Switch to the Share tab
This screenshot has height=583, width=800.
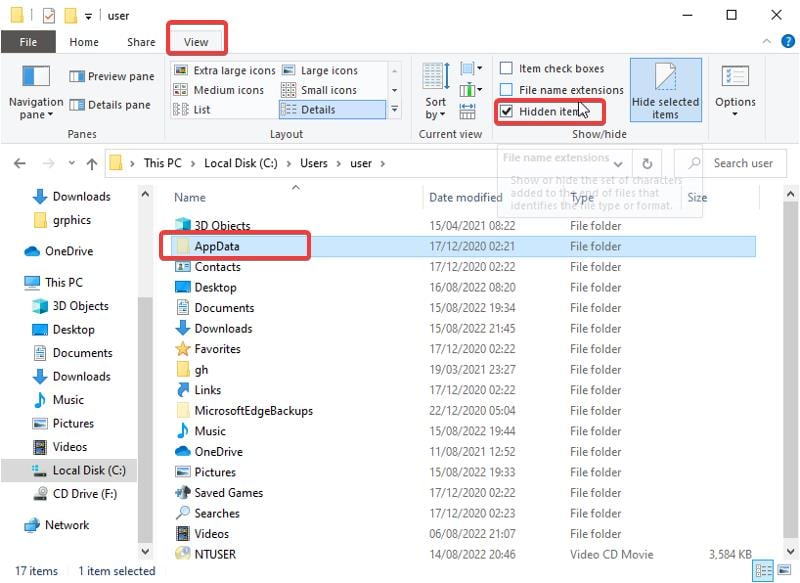(141, 42)
